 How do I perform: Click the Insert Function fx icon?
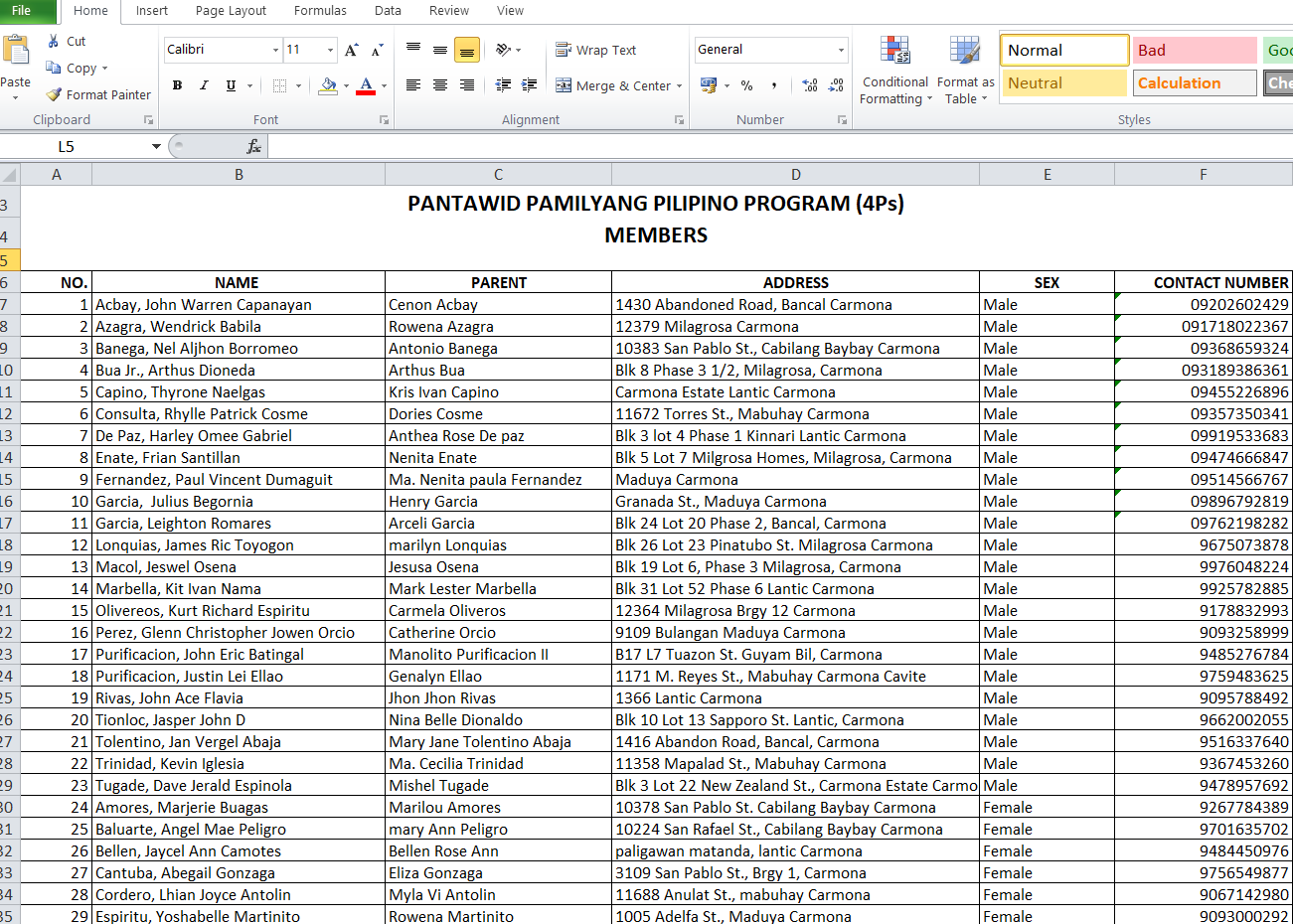[x=253, y=146]
